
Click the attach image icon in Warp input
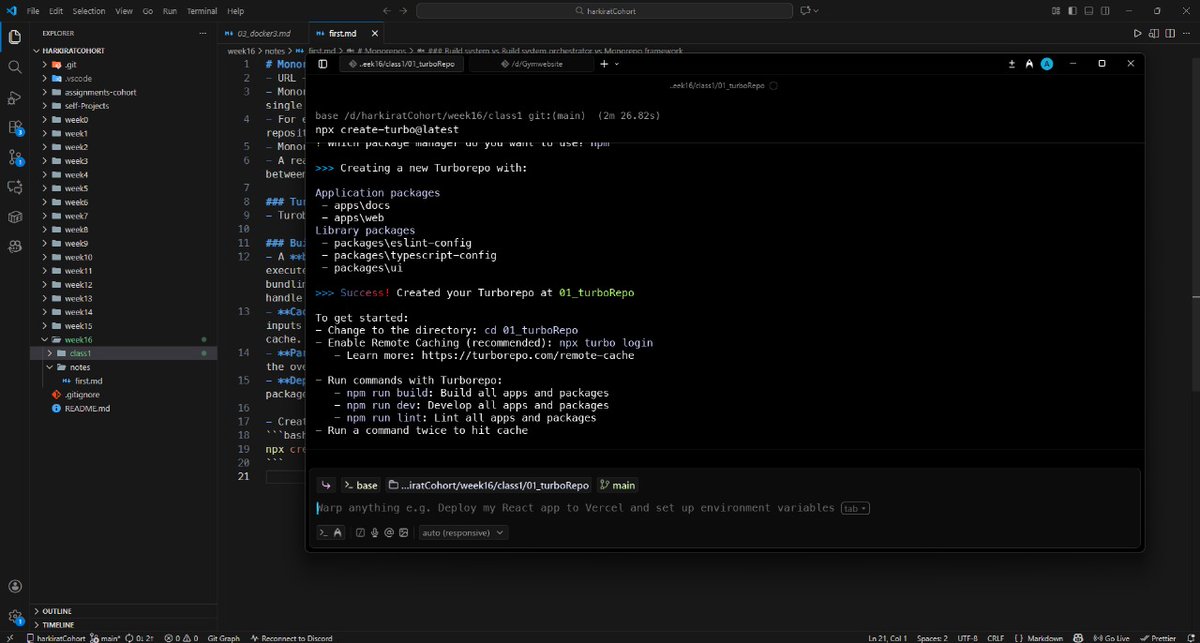pos(403,533)
